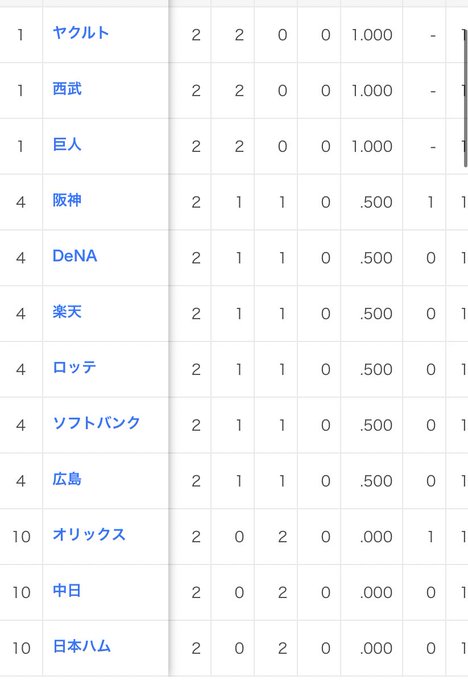The width and height of the screenshot is (468, 680).
Task: Select the rank 4 cell for DeNA
Action: 21,258
